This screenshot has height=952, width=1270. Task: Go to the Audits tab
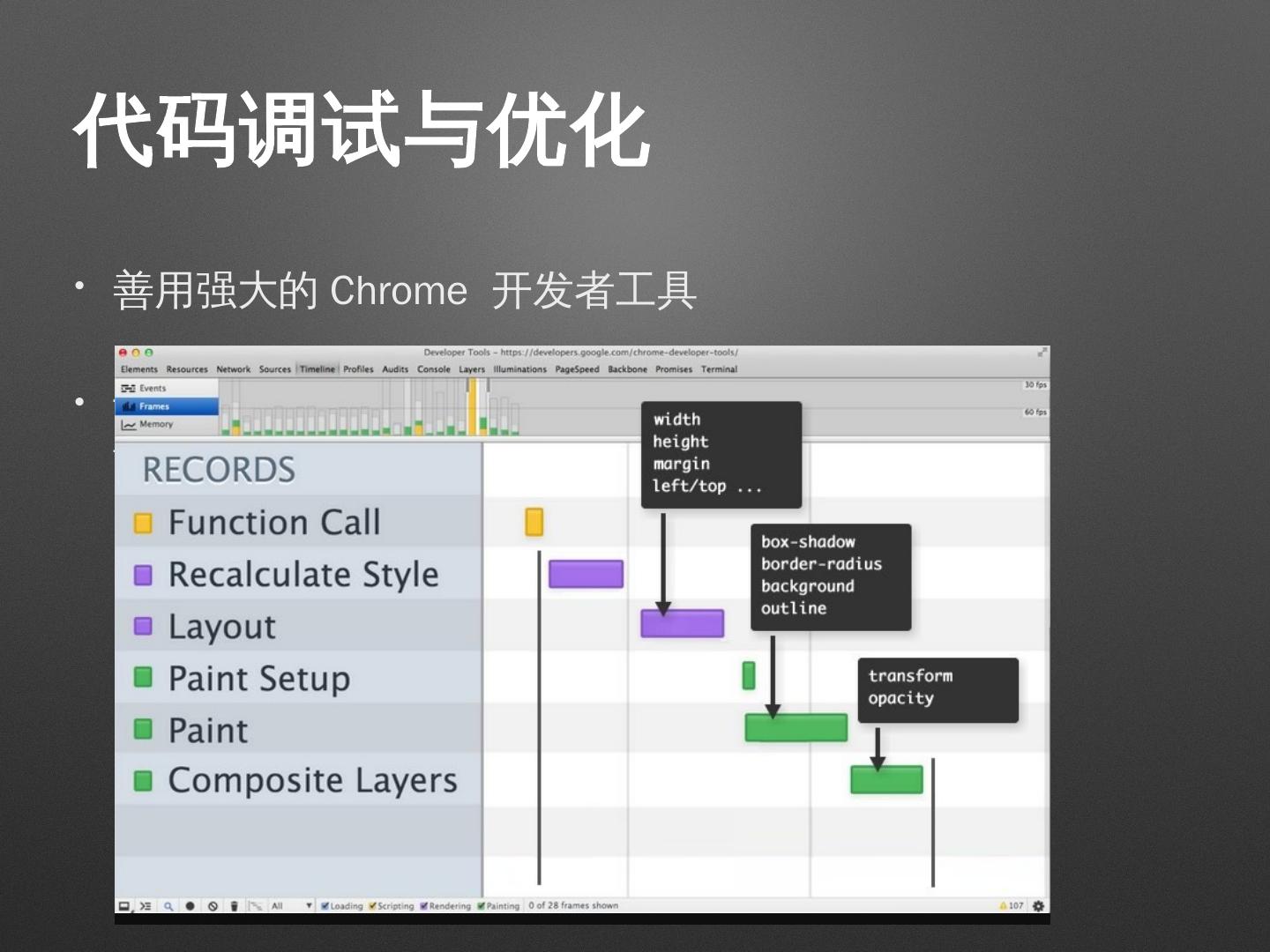coord(395,369)
